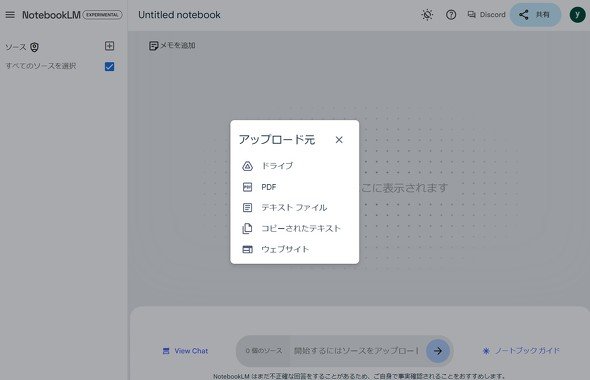Choose ドライブ as upload source

pos(295,166)
